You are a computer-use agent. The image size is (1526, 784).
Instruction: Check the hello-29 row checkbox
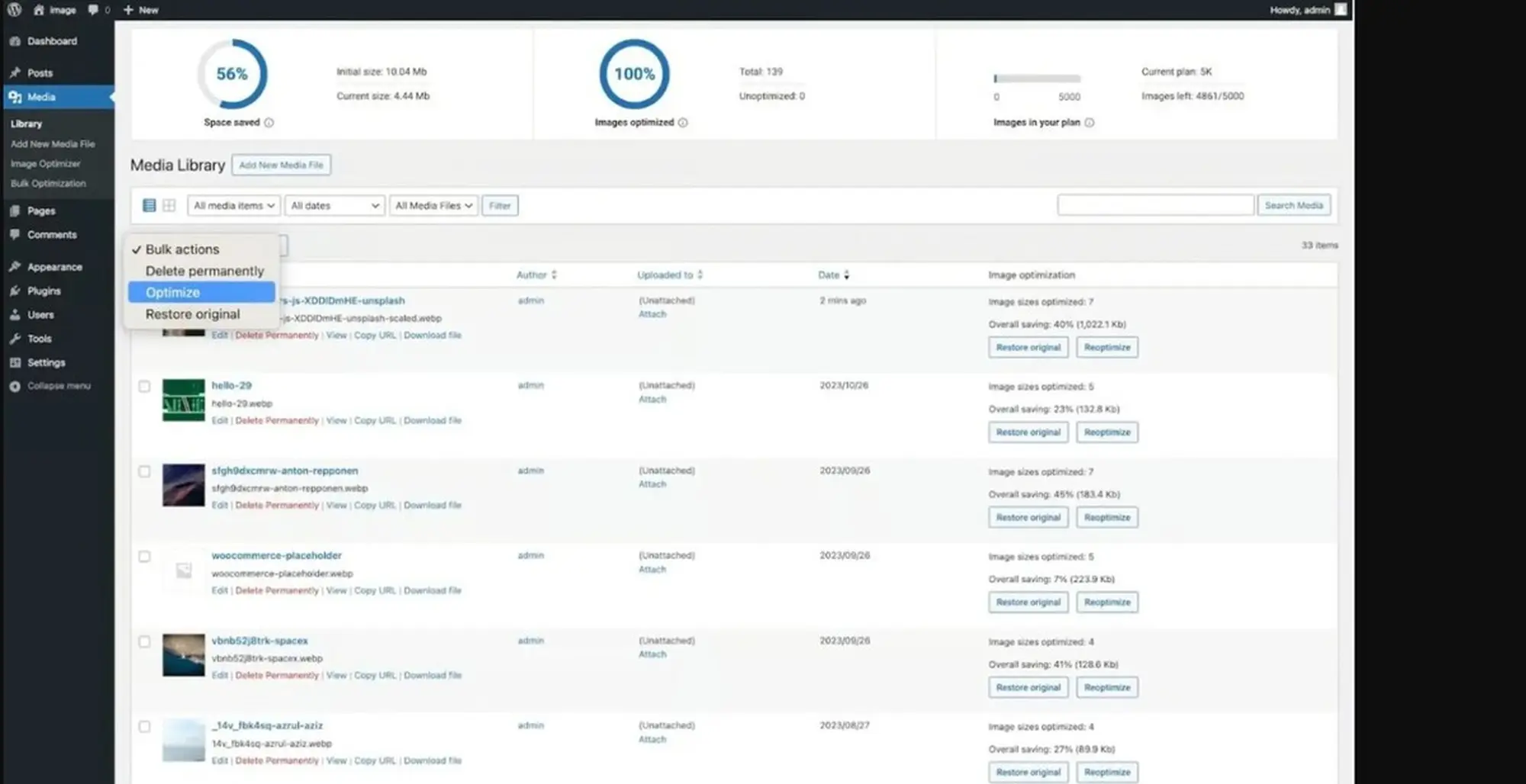(144, 387)
